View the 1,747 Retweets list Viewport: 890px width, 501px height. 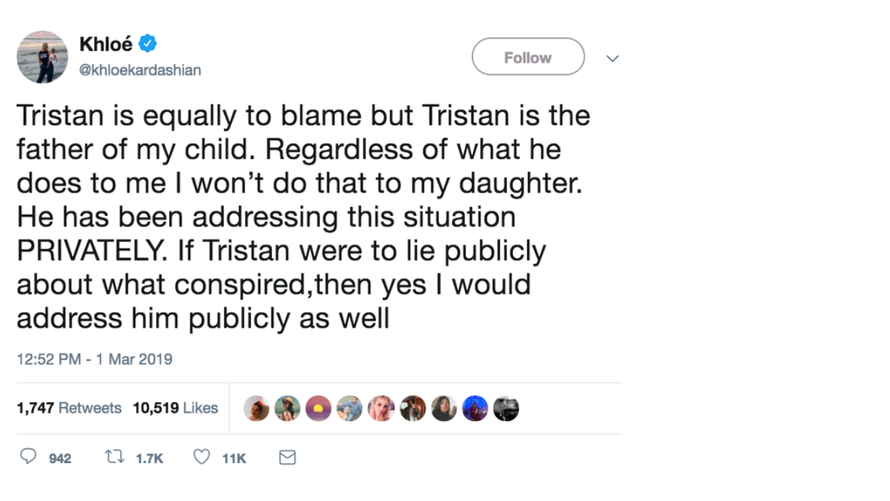(x=69, y=408)
